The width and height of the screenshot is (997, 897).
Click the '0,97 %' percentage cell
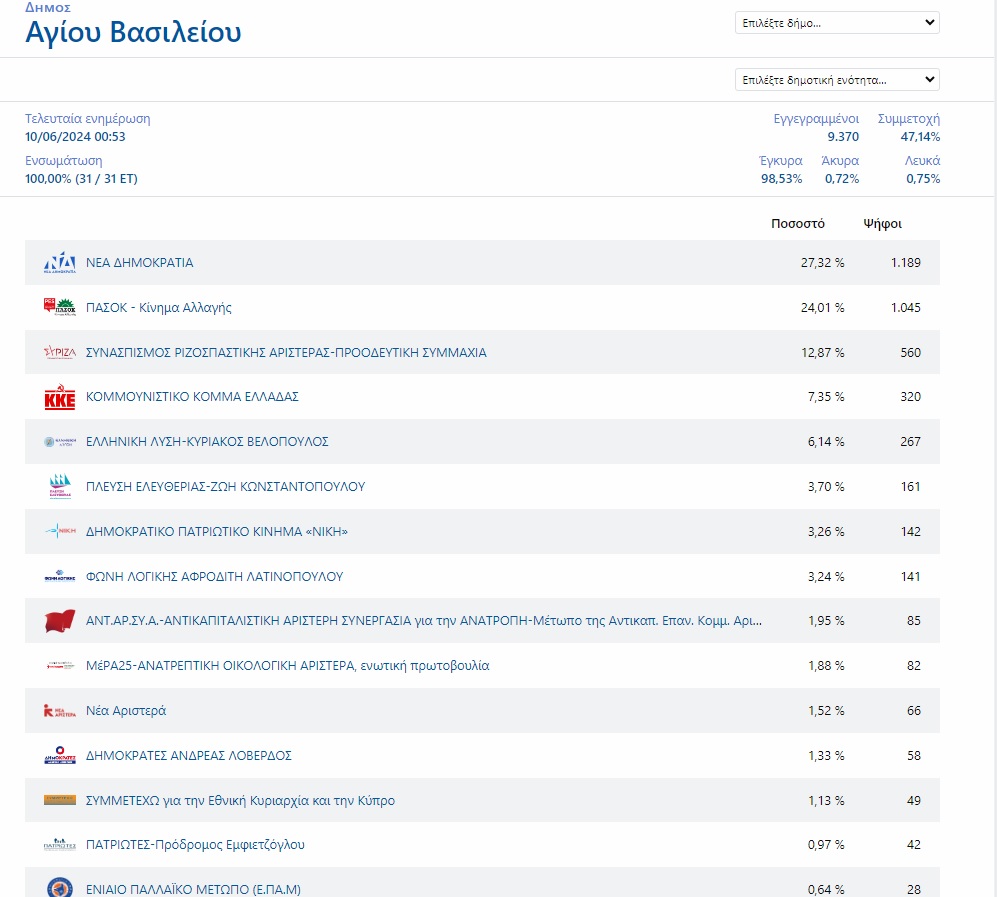826,845
